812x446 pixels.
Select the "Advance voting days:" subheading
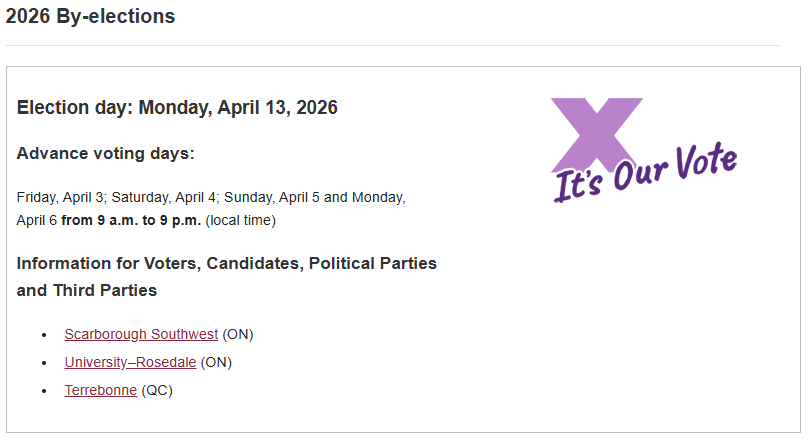105,154
